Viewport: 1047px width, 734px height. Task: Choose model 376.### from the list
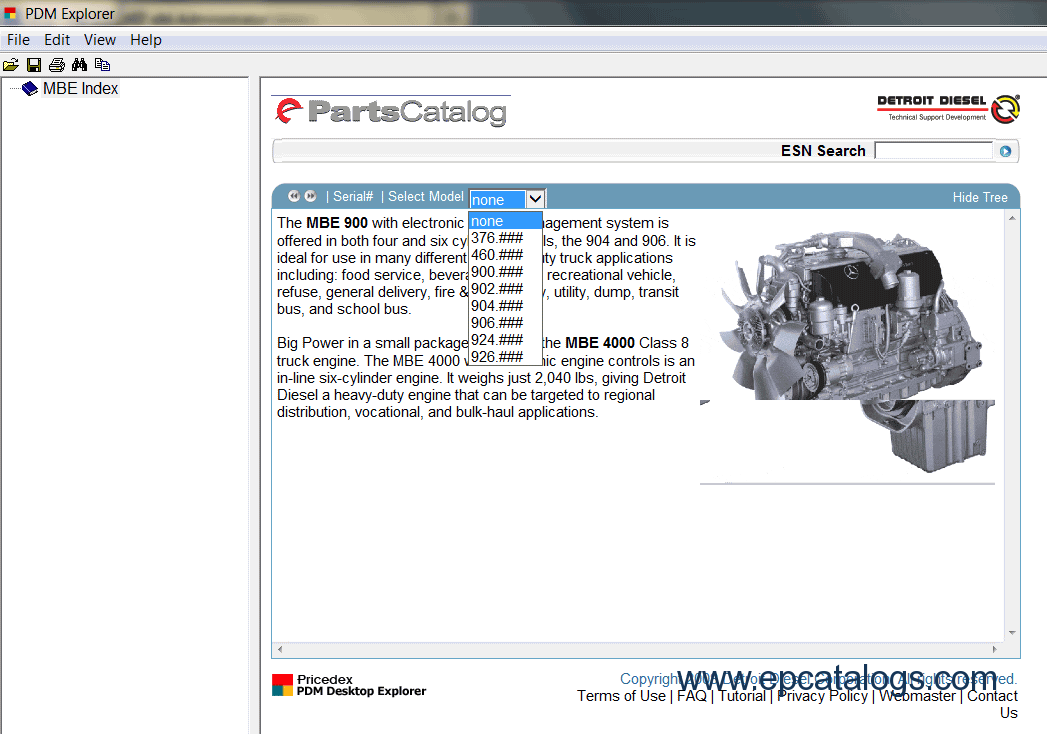click(x=505, y=238)
